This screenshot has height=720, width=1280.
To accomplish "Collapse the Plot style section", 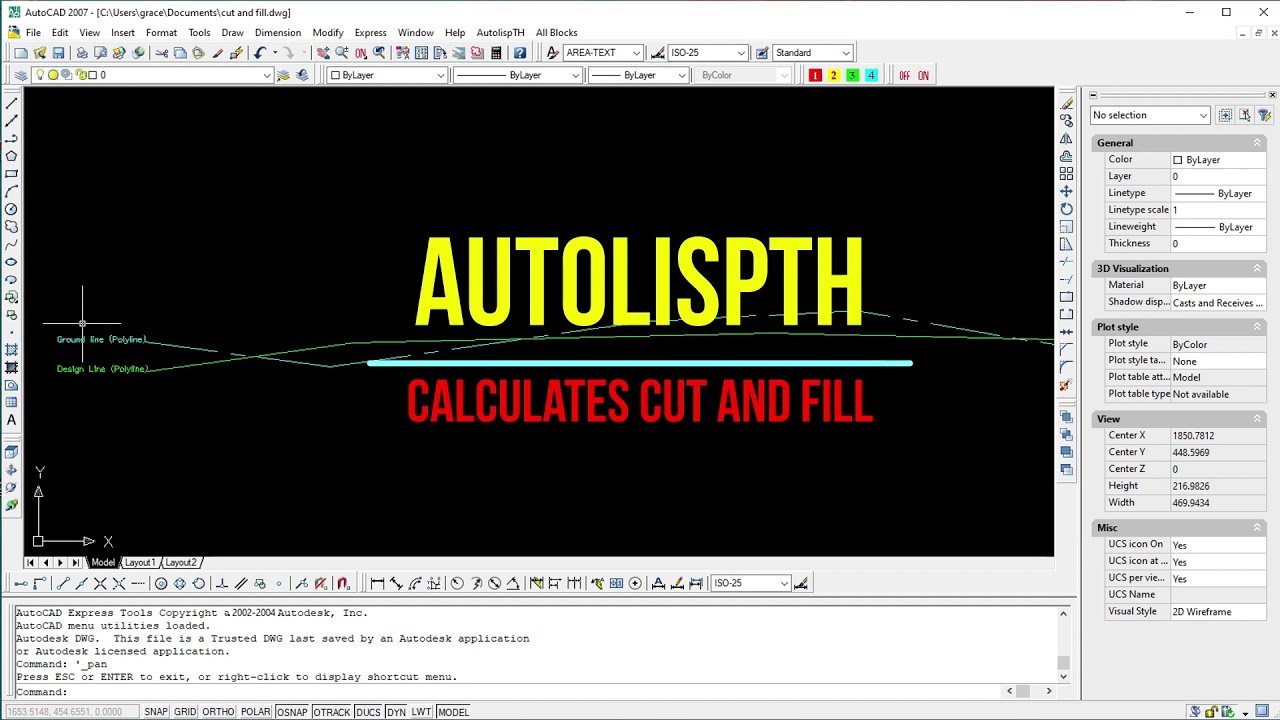I will point(1257,327).
